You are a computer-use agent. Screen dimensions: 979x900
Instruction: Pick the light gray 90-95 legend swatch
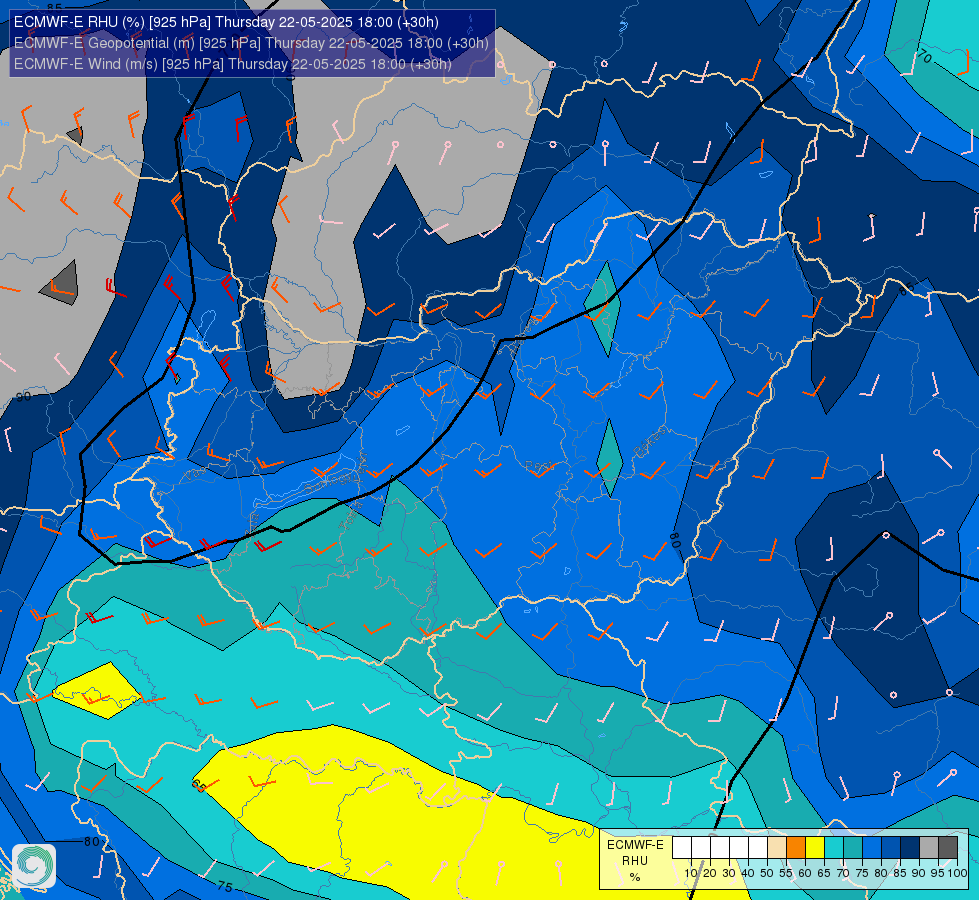click(929, 848)
